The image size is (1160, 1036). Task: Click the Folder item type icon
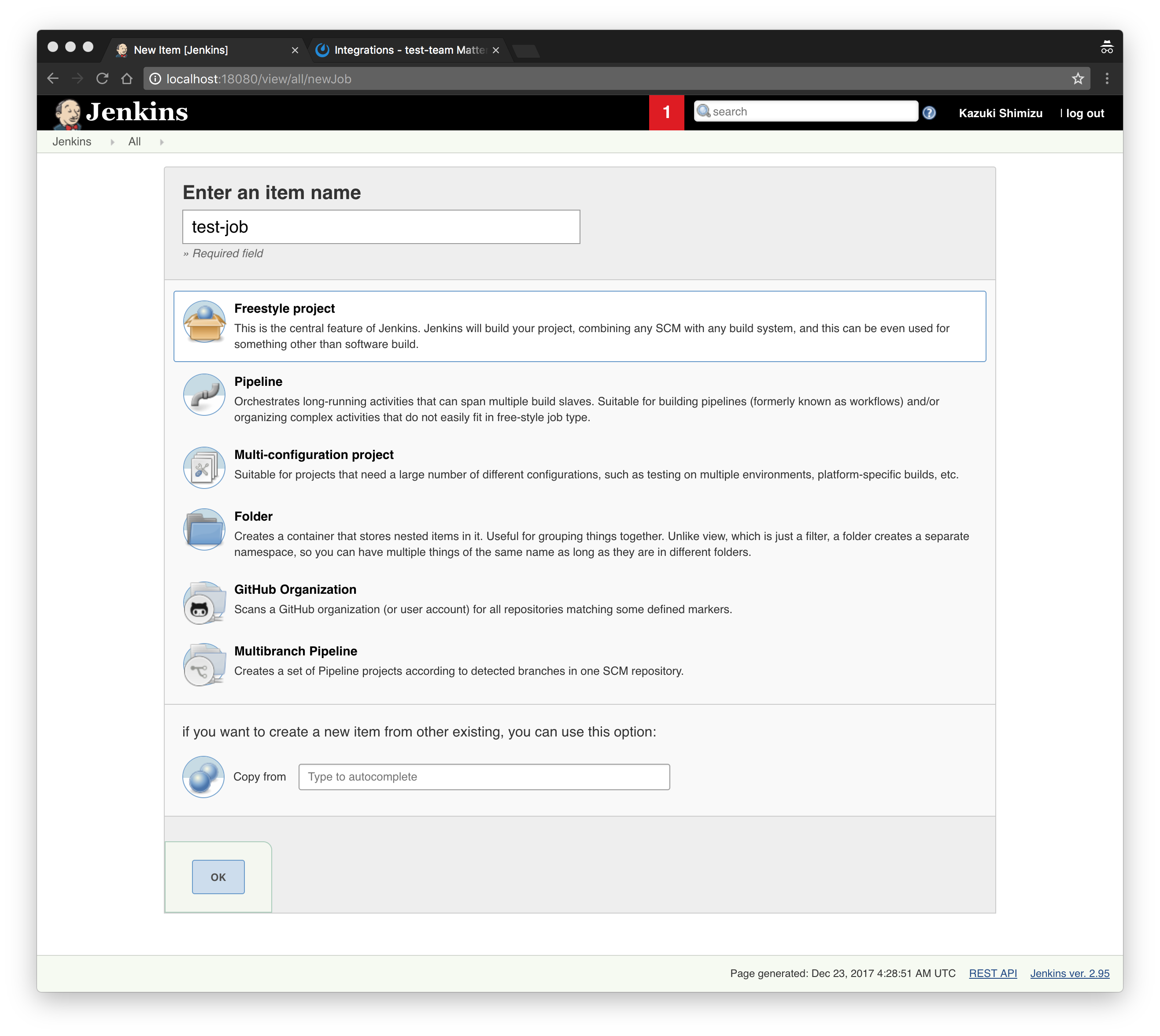coord(204,529)
